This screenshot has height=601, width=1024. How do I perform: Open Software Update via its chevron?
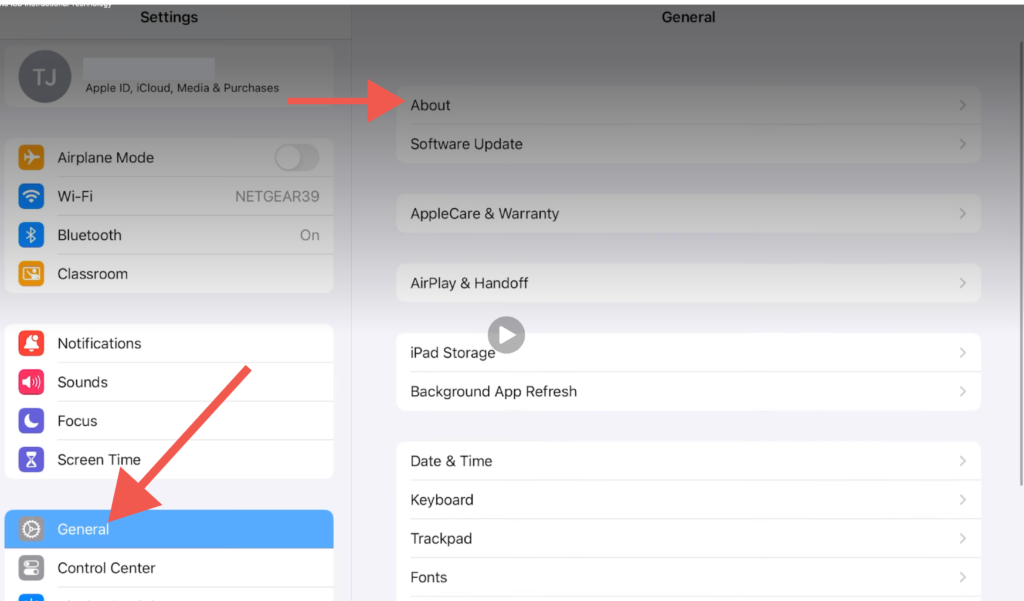962,144
